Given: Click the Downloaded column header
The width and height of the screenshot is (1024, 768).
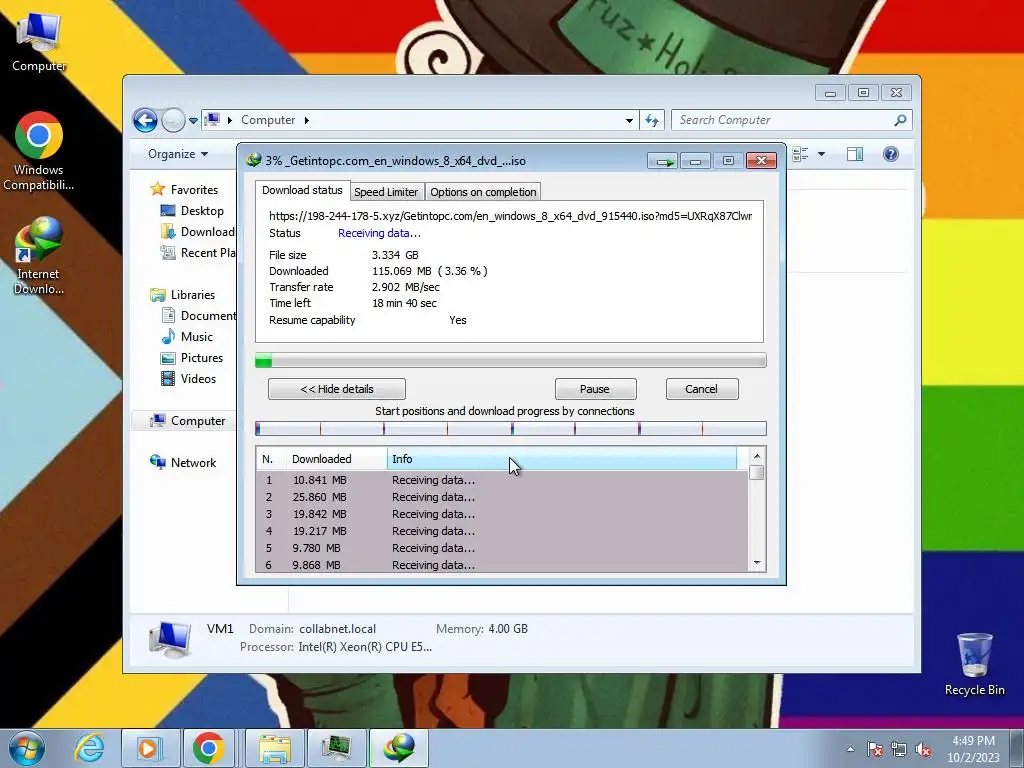Looking at the screenshot, I should click(337, 459).
